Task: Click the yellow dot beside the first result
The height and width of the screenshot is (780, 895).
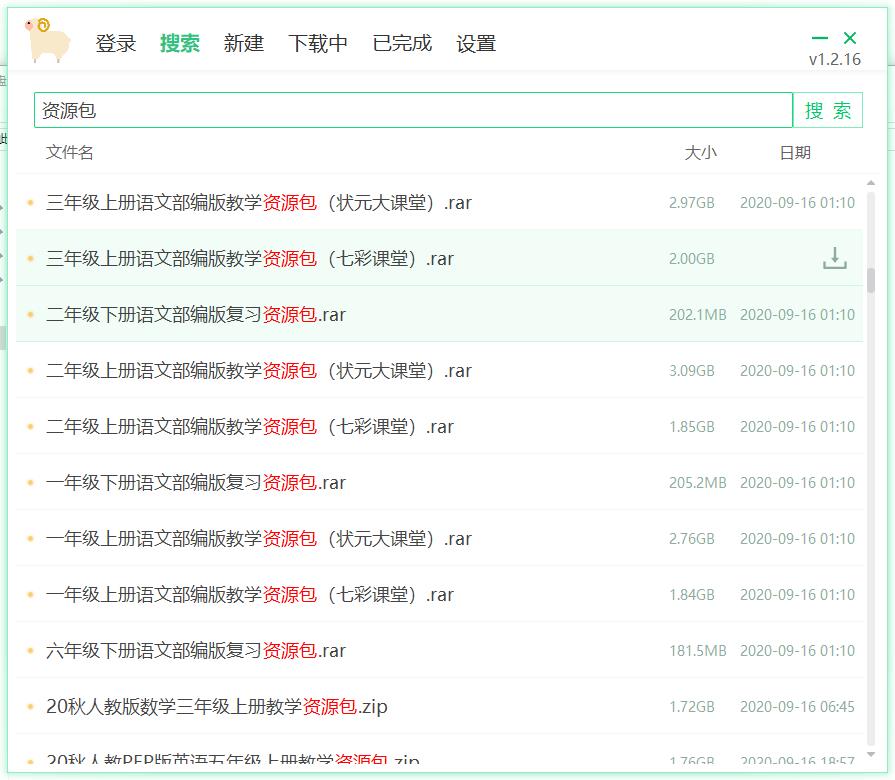Action: pos(28,202)
